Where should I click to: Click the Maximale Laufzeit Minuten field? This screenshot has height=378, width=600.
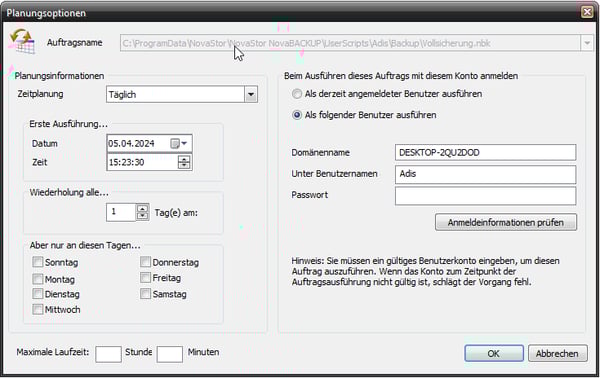pyautogui.click(x=170, y=354)
